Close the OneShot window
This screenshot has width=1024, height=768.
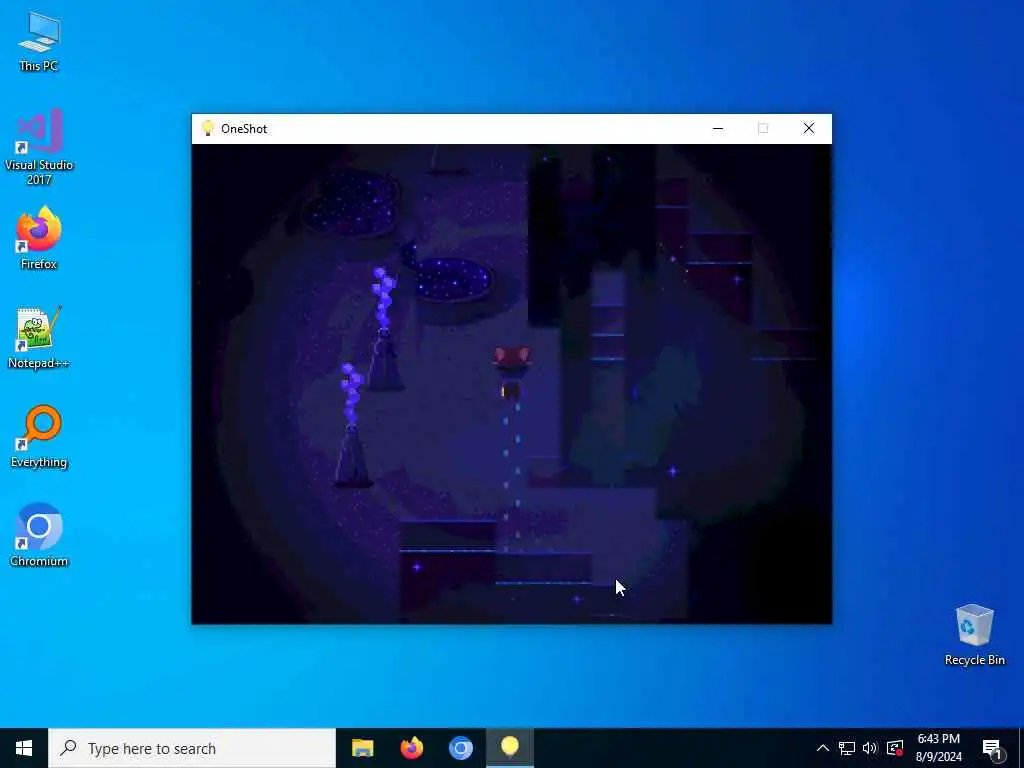808,129
